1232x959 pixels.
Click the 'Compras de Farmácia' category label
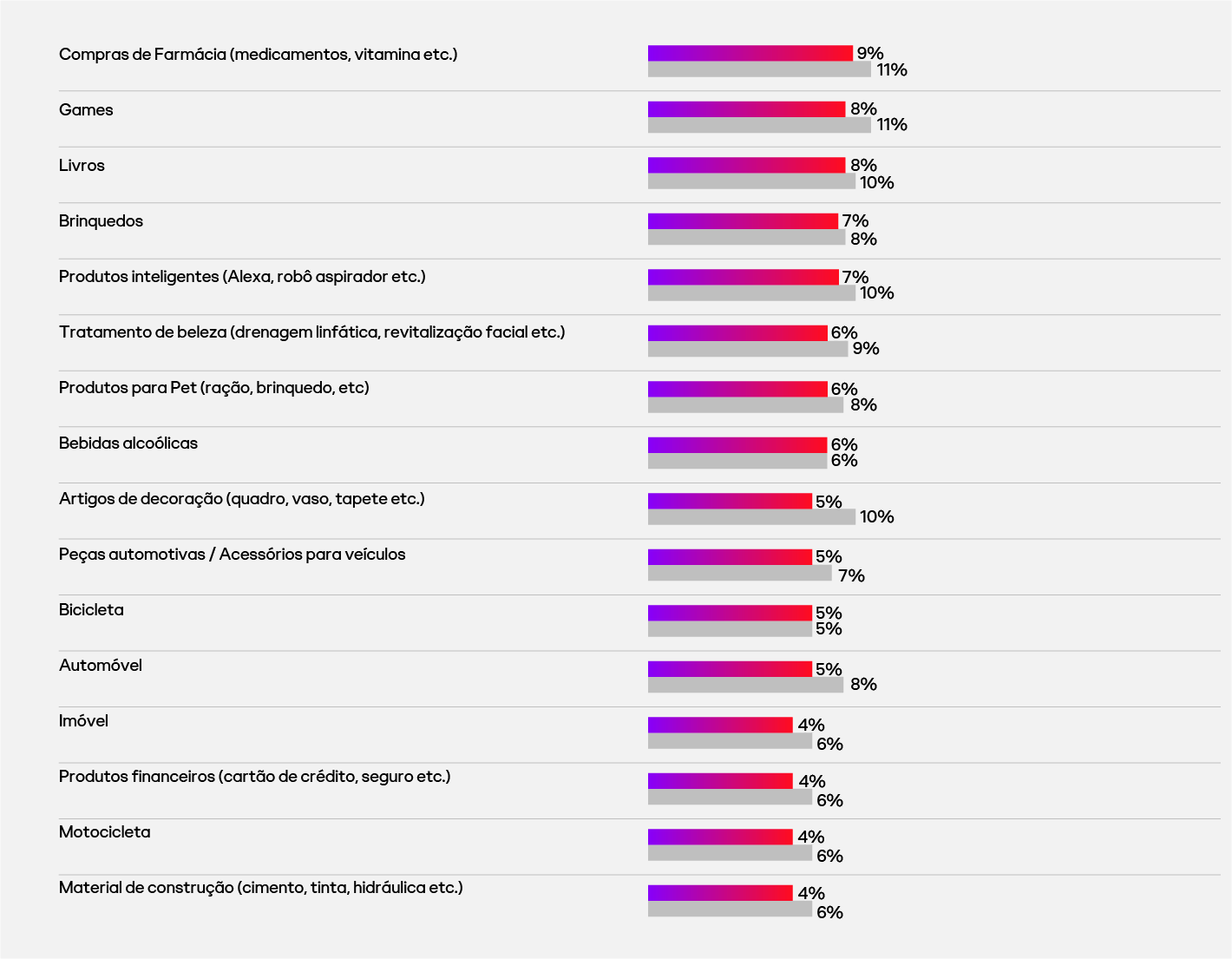(x=258, y=55)
